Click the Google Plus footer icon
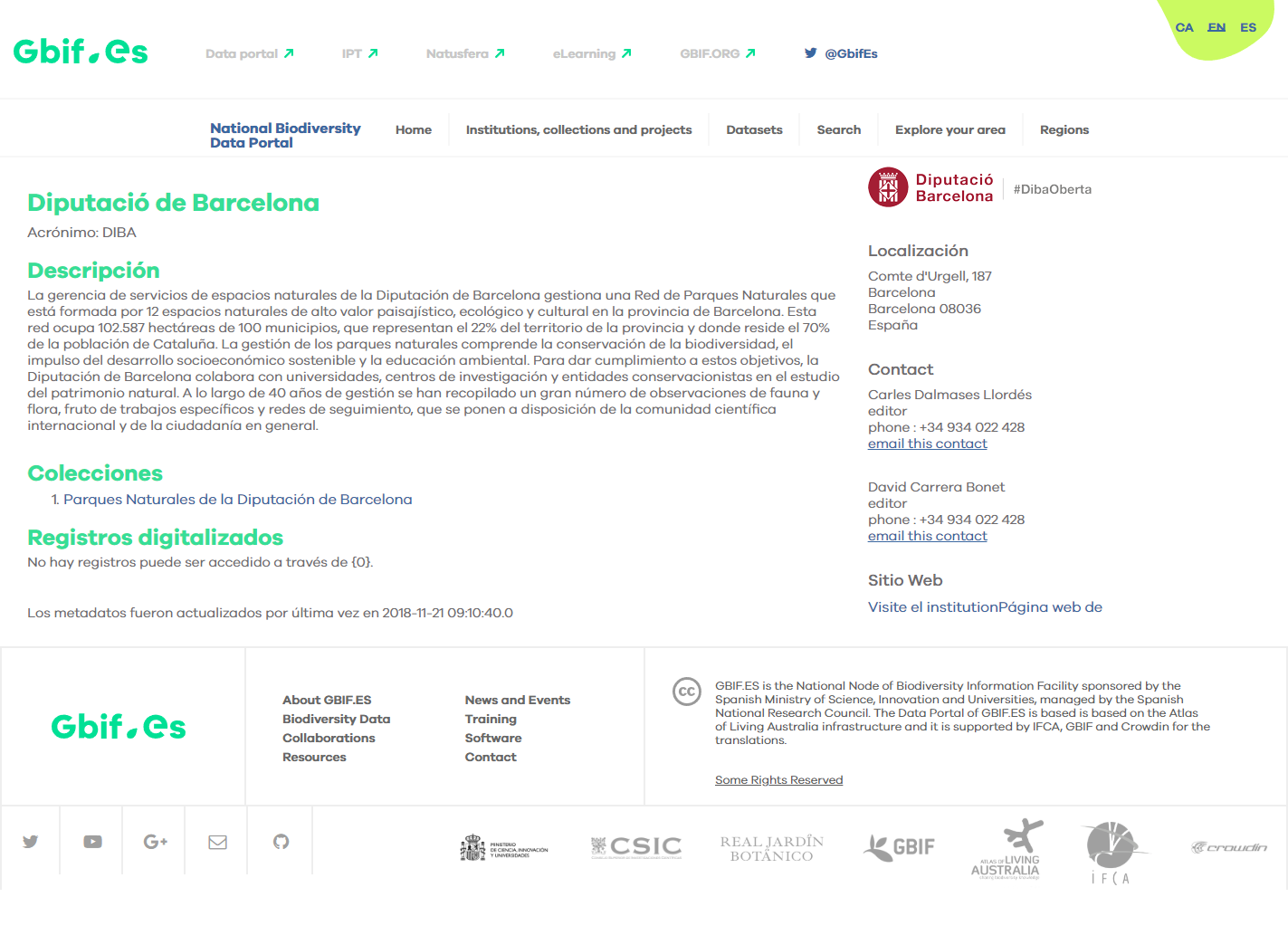 (x=155, y=842)
